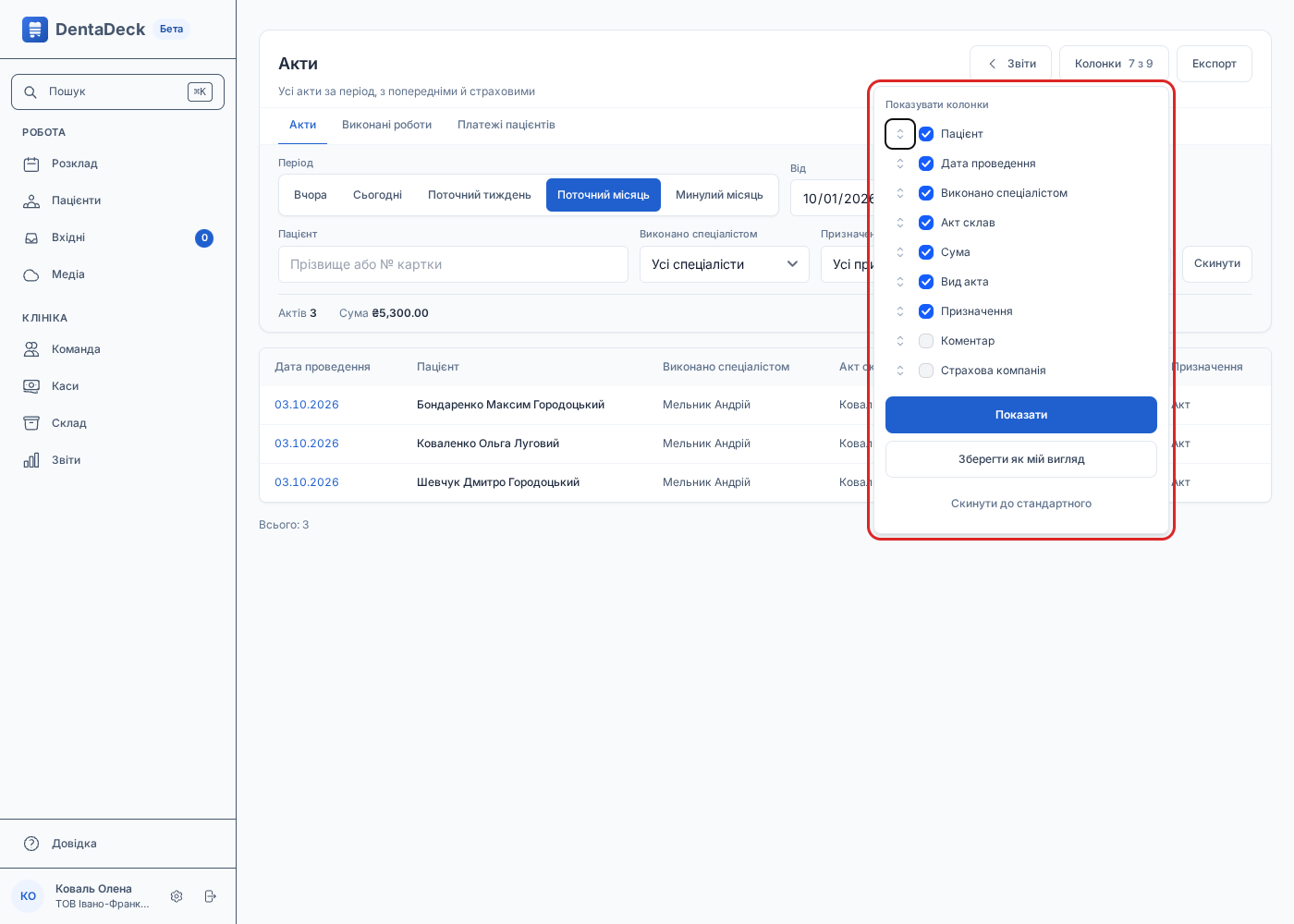Toggle the Колонки 7 з 9 selector
The image size is (1294, 924).
point(1114,64)
